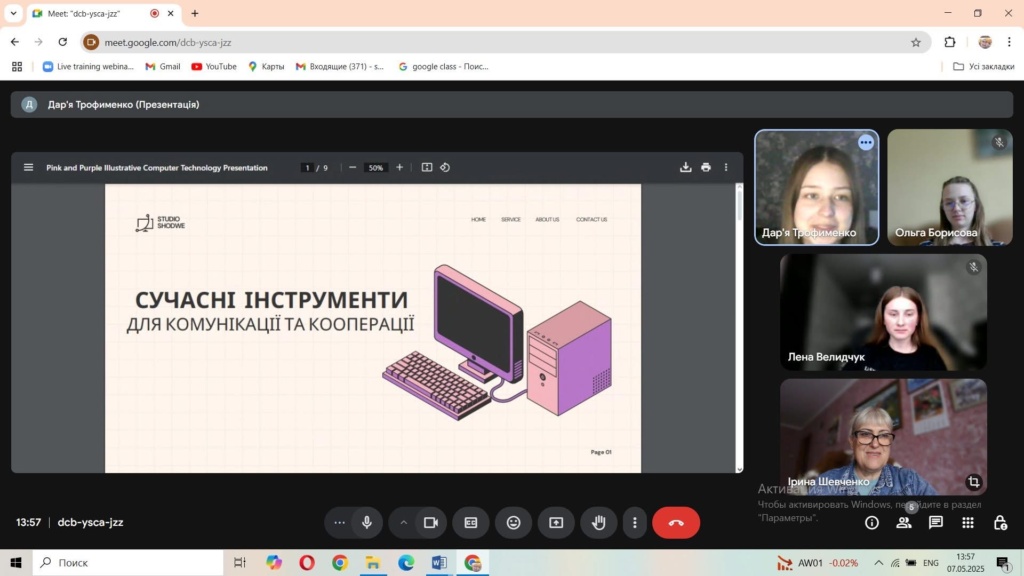Leave the call with red hang-up button
Viewport: 1024px width, 576px height.
(676, 522)
